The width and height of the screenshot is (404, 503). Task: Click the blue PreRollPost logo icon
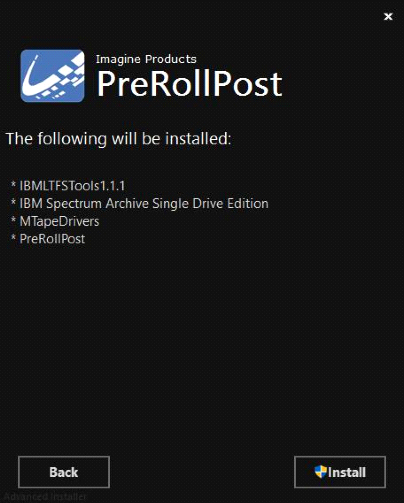point(52,76)
